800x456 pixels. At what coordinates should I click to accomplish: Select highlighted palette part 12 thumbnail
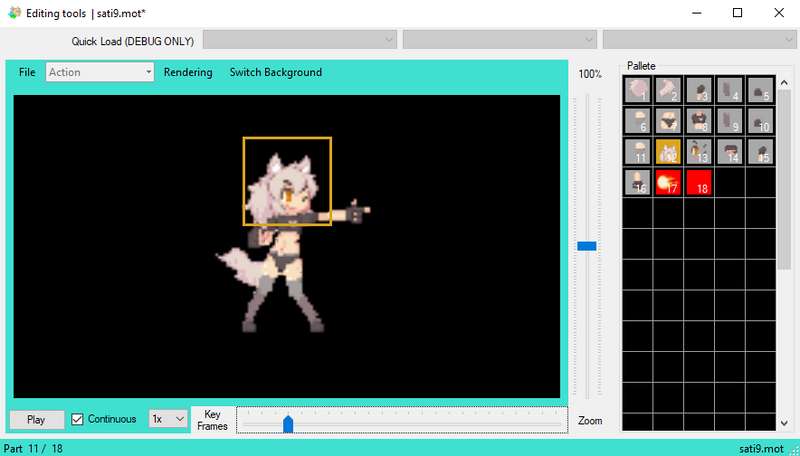(x=668, y=151)
